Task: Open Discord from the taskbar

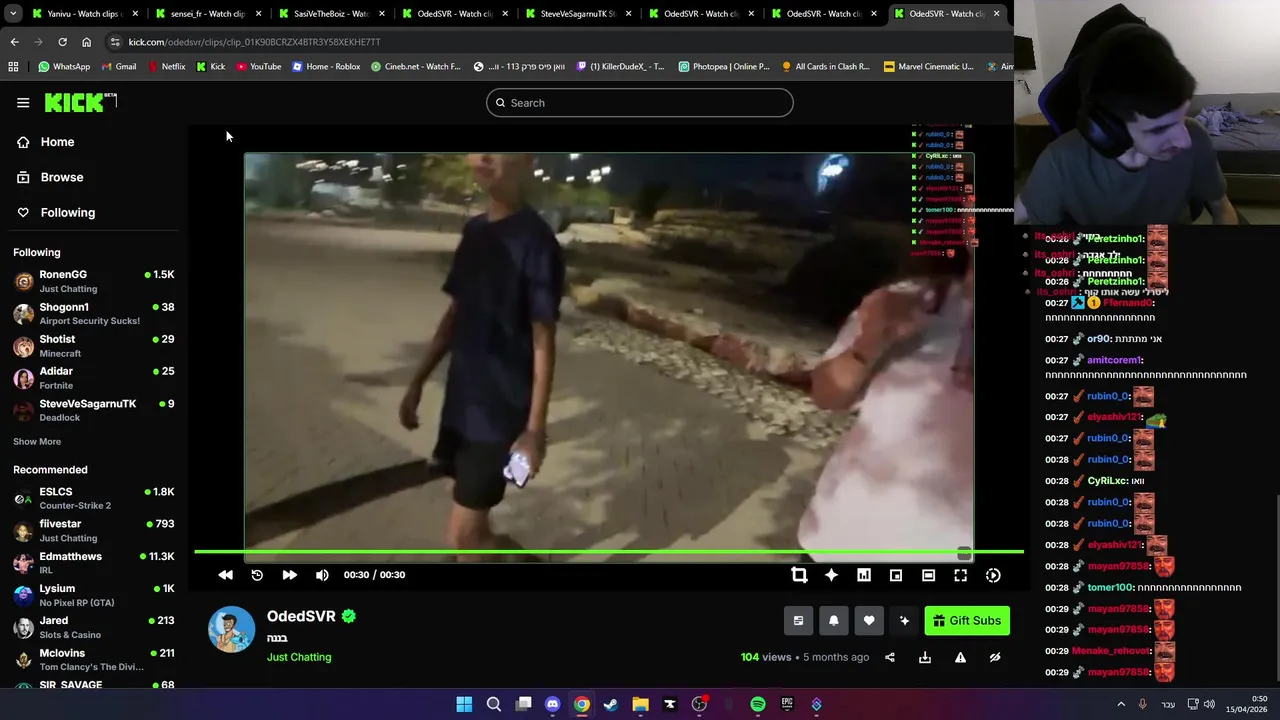Action: (552, 704)
